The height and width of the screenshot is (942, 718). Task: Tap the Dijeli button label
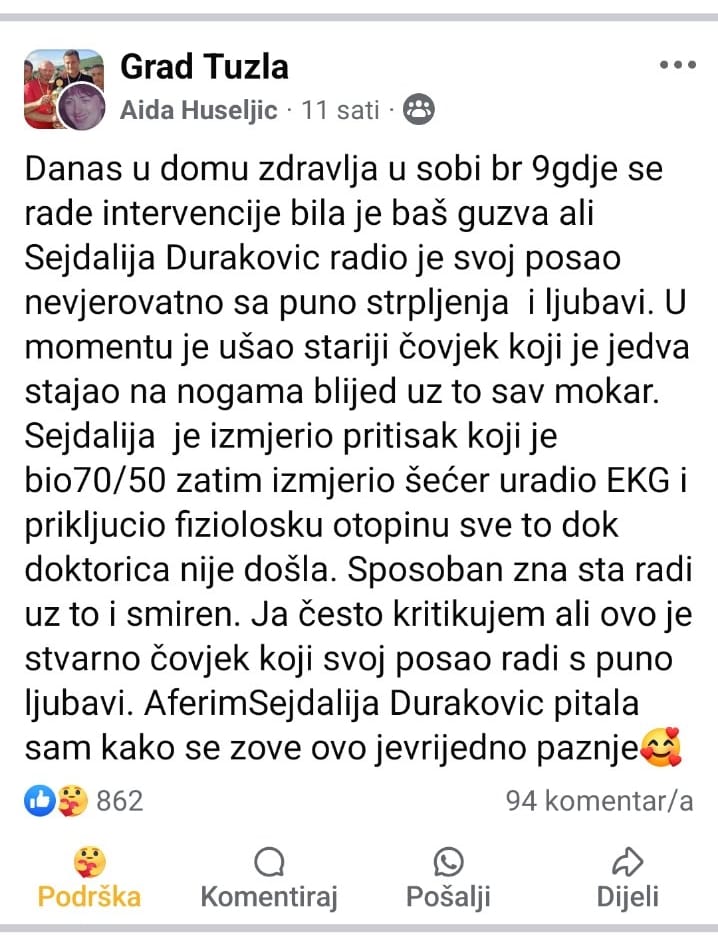(x=628, y=898)
